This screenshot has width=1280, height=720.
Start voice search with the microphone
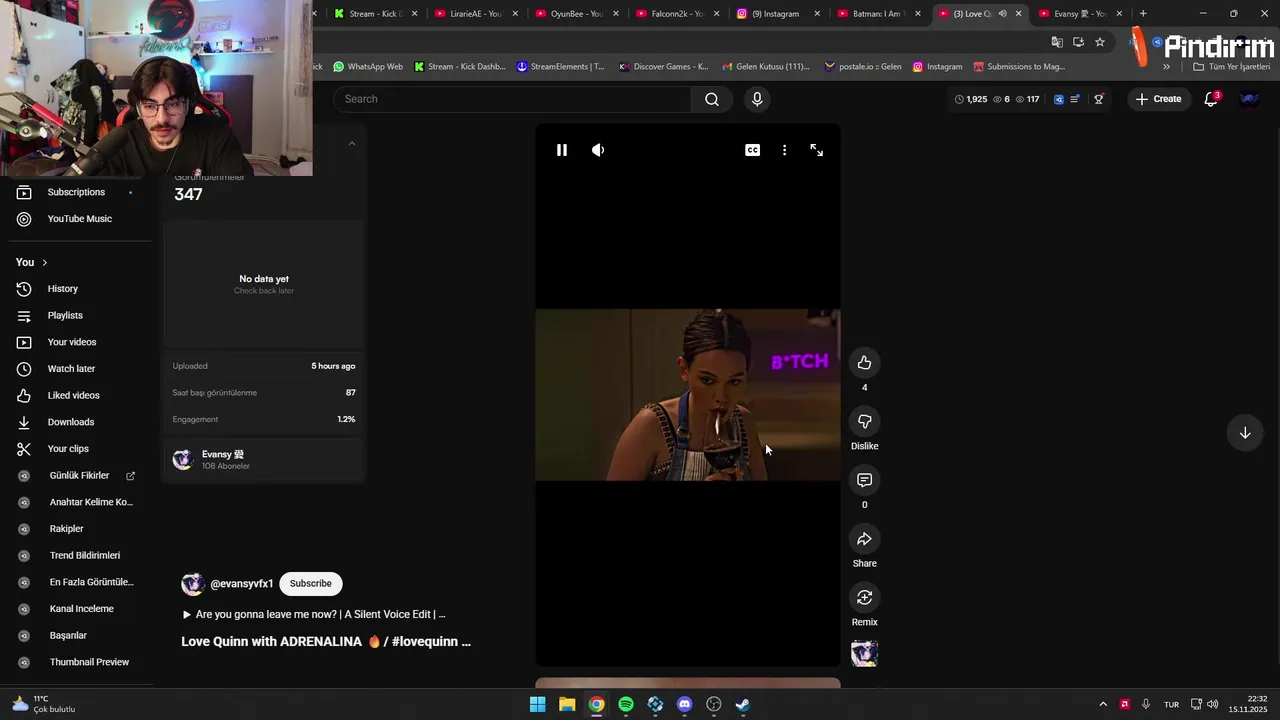757,99
